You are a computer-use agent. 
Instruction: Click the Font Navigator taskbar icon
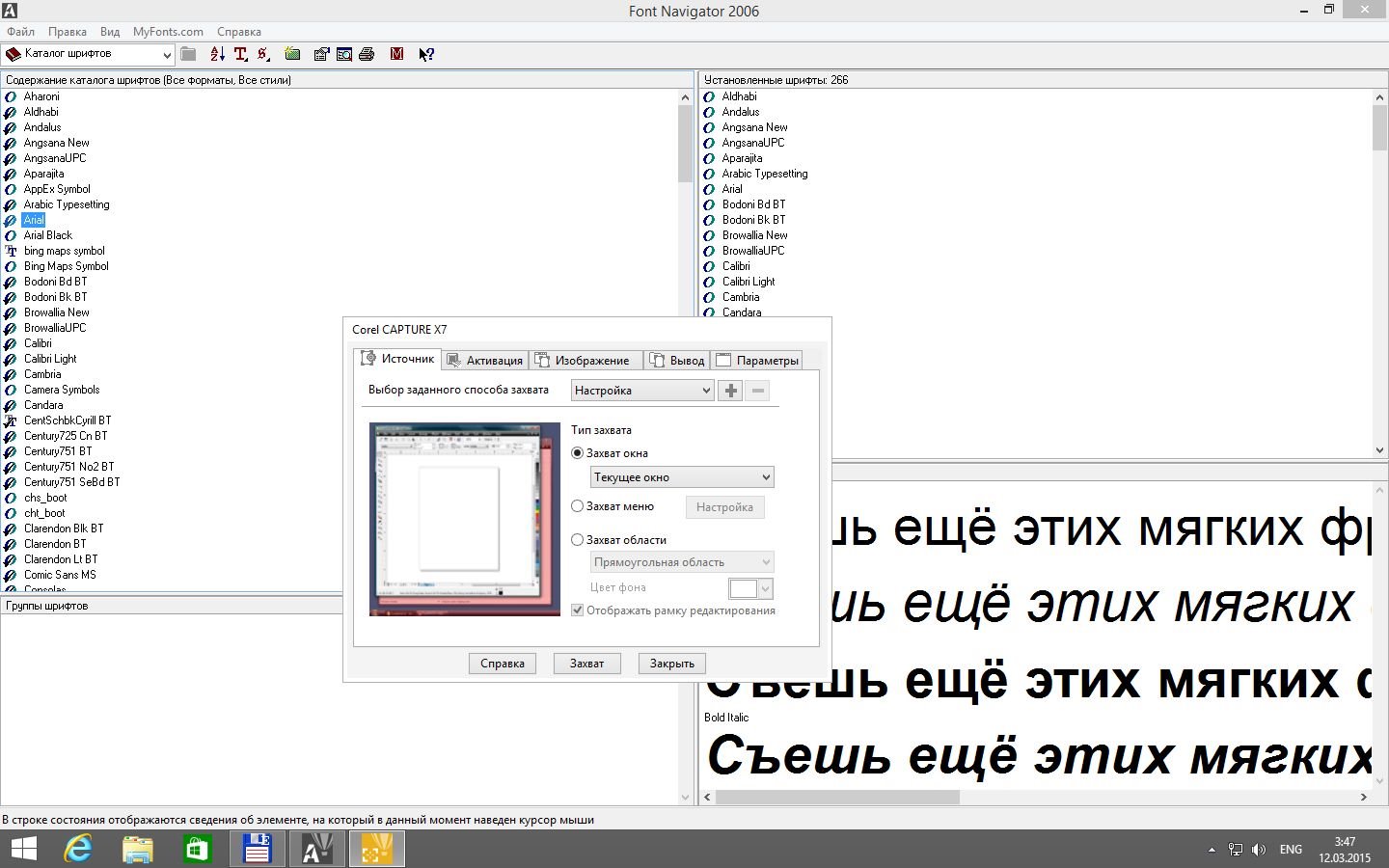click(317, 849)
